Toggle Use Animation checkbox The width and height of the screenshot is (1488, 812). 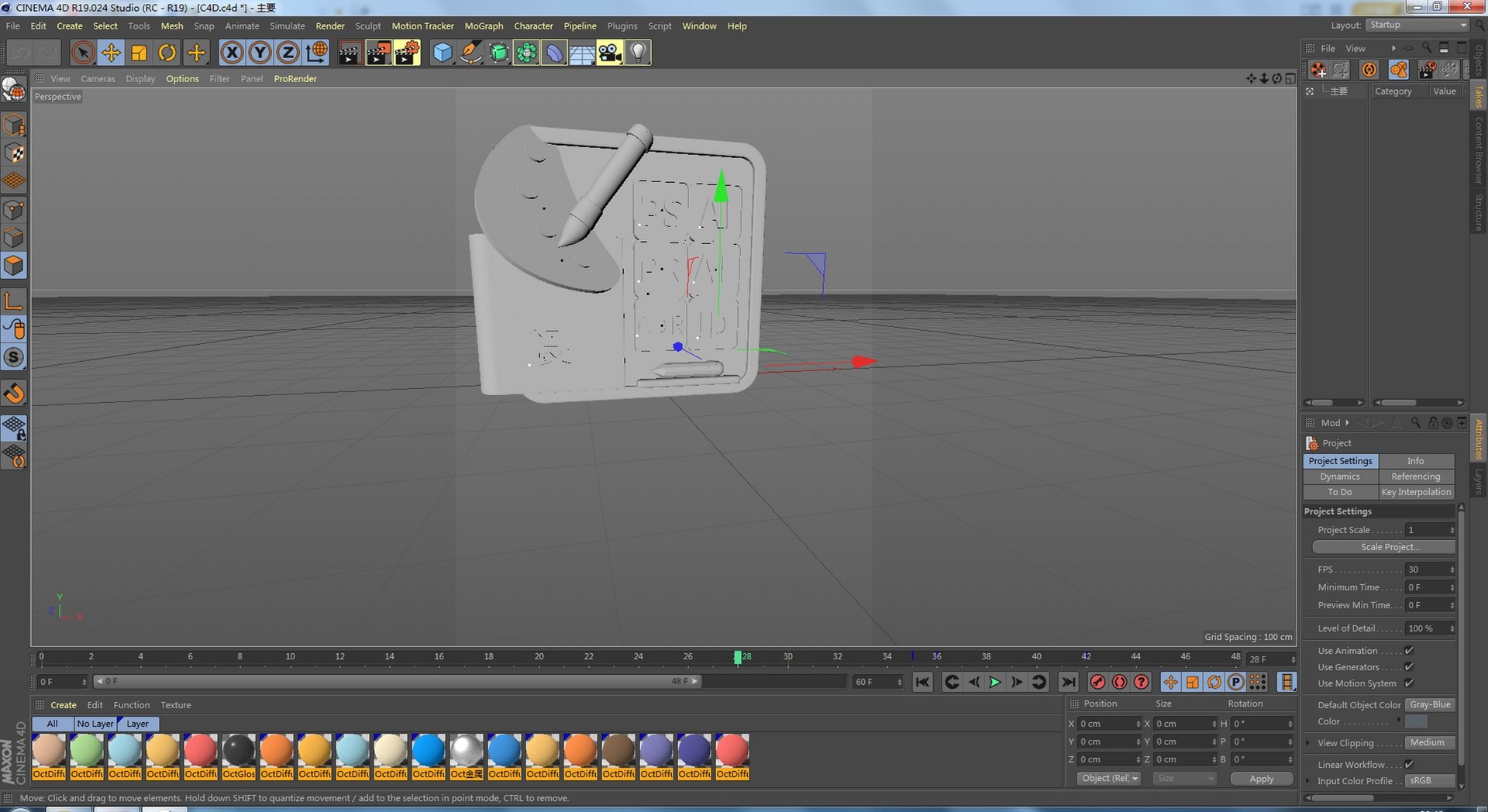(1409, 650)
